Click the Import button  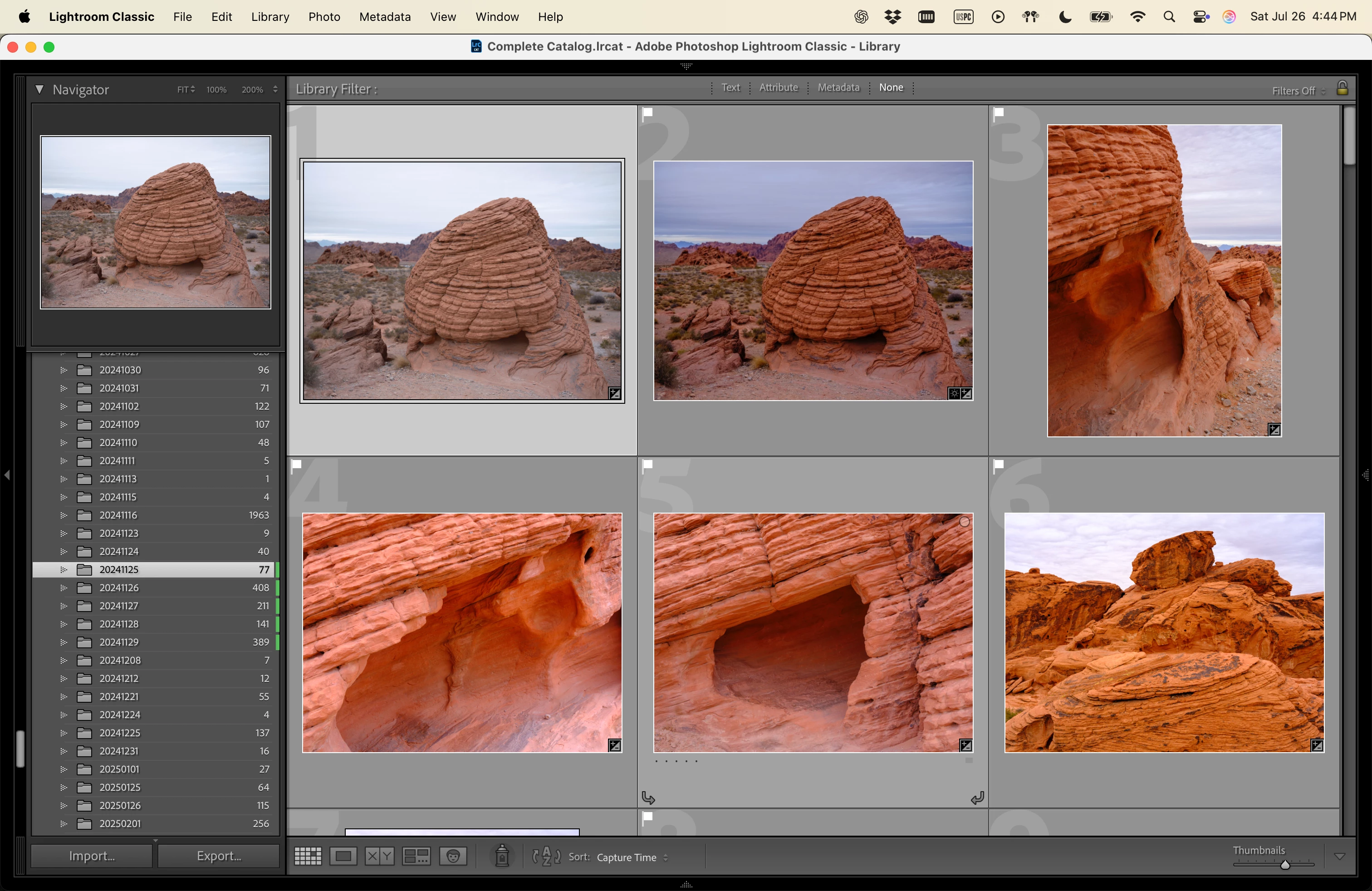(x=92, y=856)
